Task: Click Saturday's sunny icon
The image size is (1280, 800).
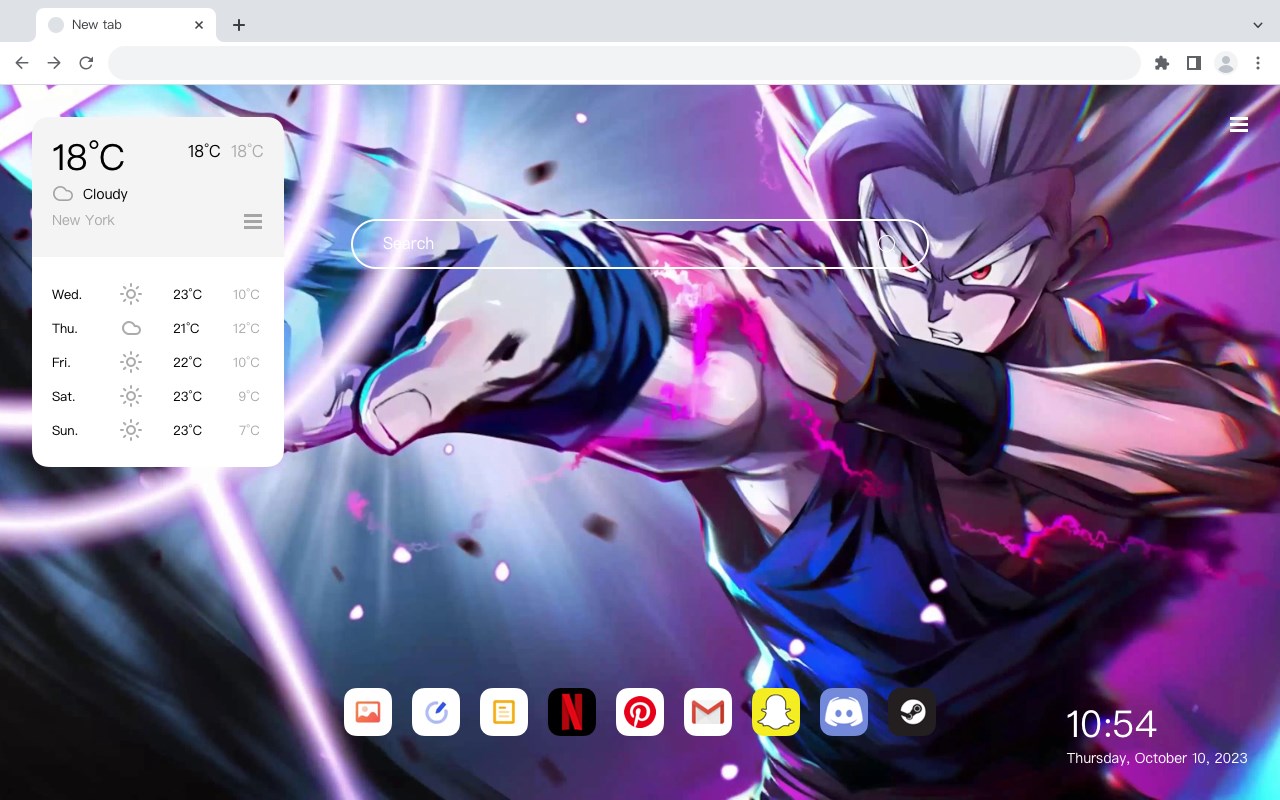Action: 131,396
